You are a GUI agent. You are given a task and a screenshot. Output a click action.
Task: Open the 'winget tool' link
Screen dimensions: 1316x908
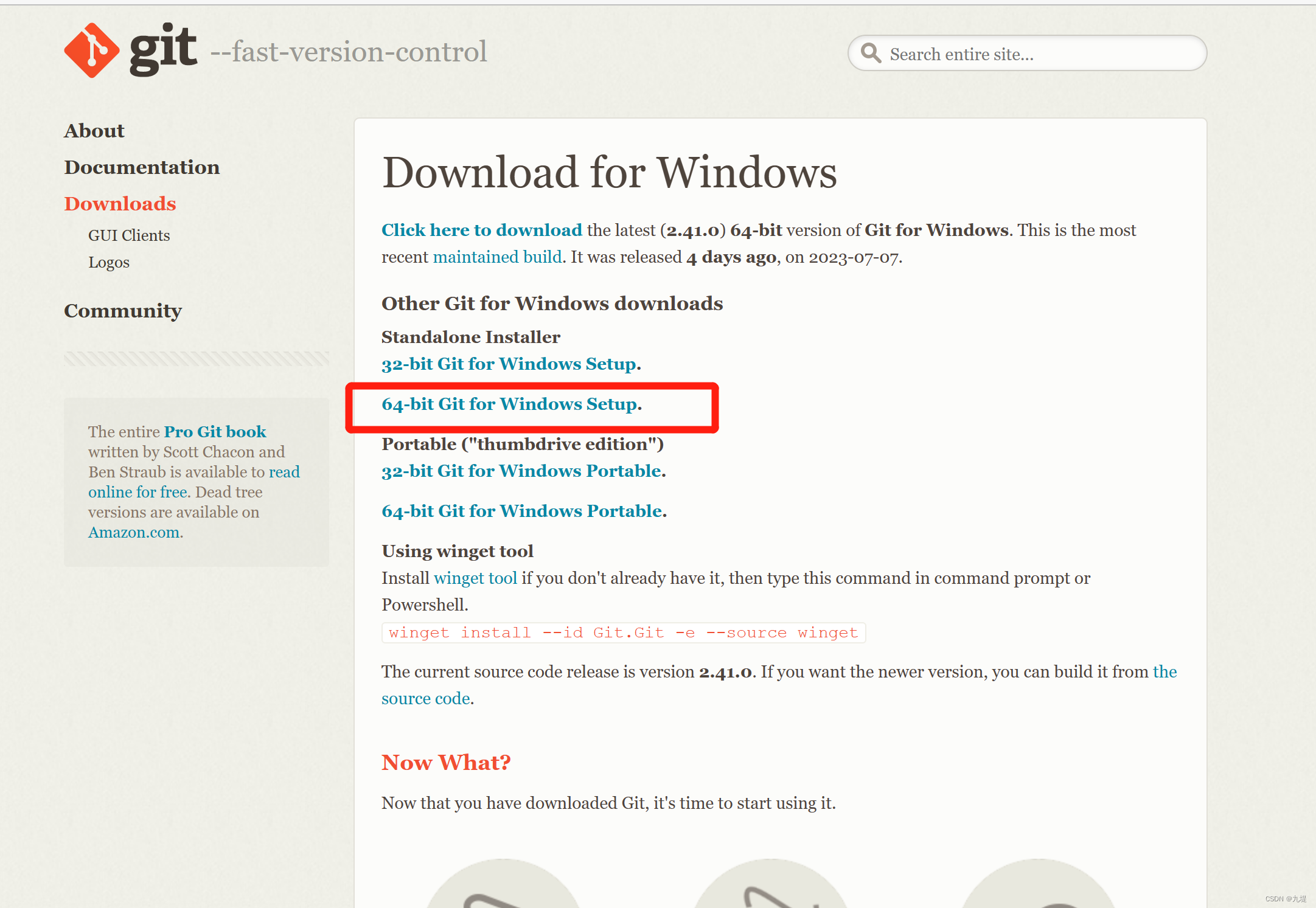[x=475, y=578]
